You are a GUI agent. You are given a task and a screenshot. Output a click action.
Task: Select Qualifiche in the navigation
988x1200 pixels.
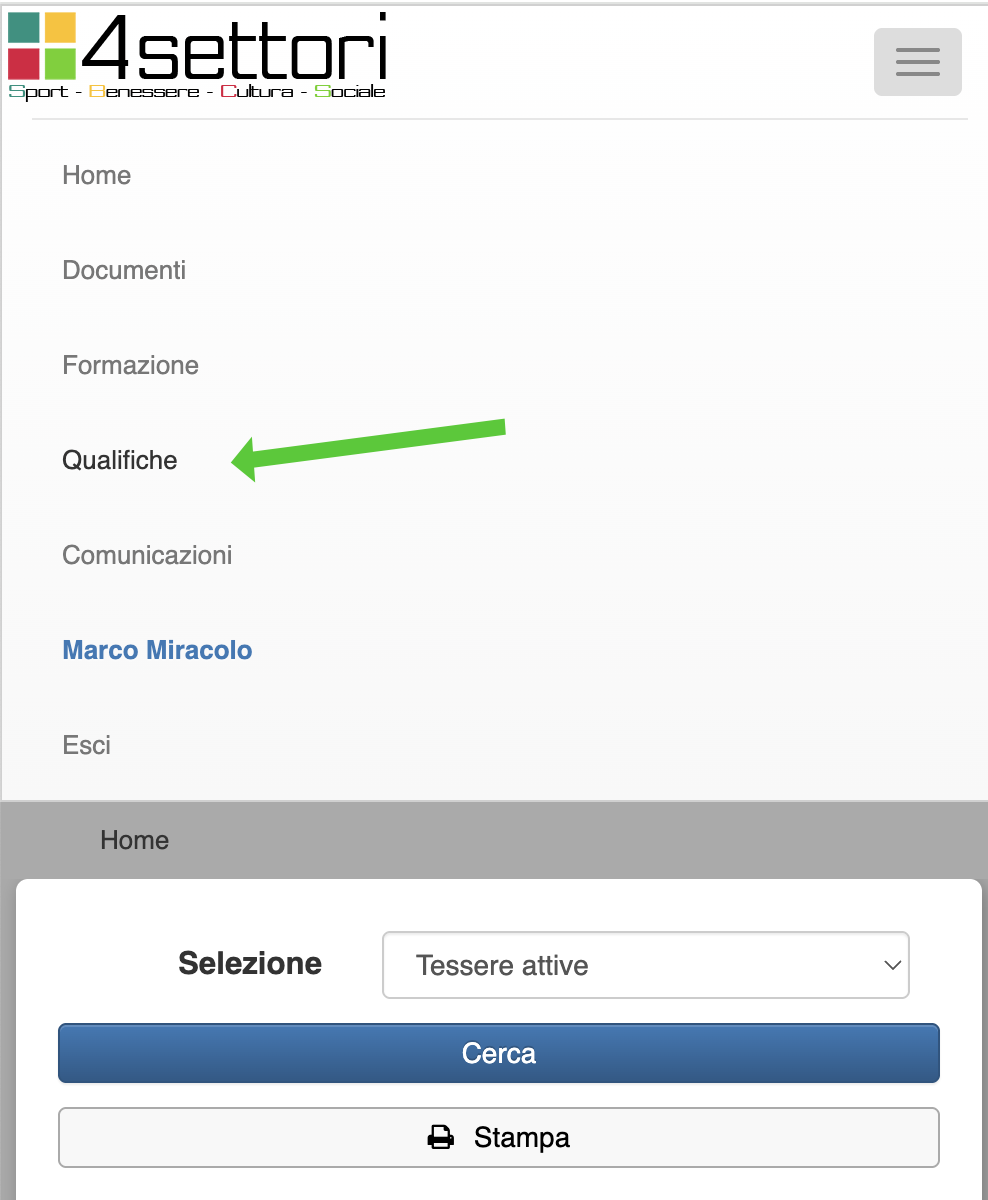[x=120, y=460]
